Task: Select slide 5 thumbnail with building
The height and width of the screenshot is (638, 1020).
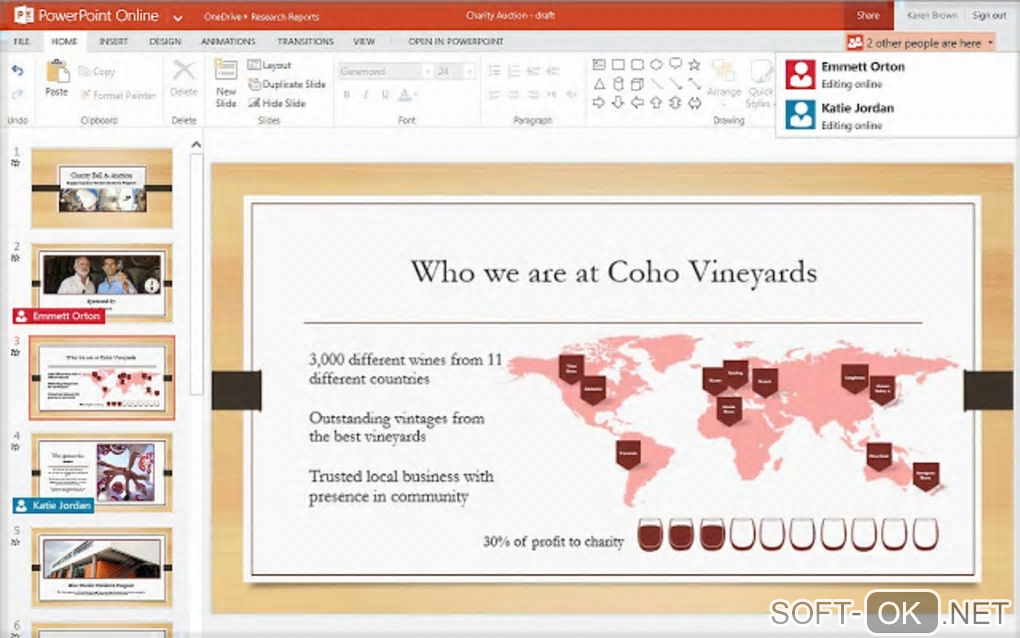Action: tap(102, 567)
